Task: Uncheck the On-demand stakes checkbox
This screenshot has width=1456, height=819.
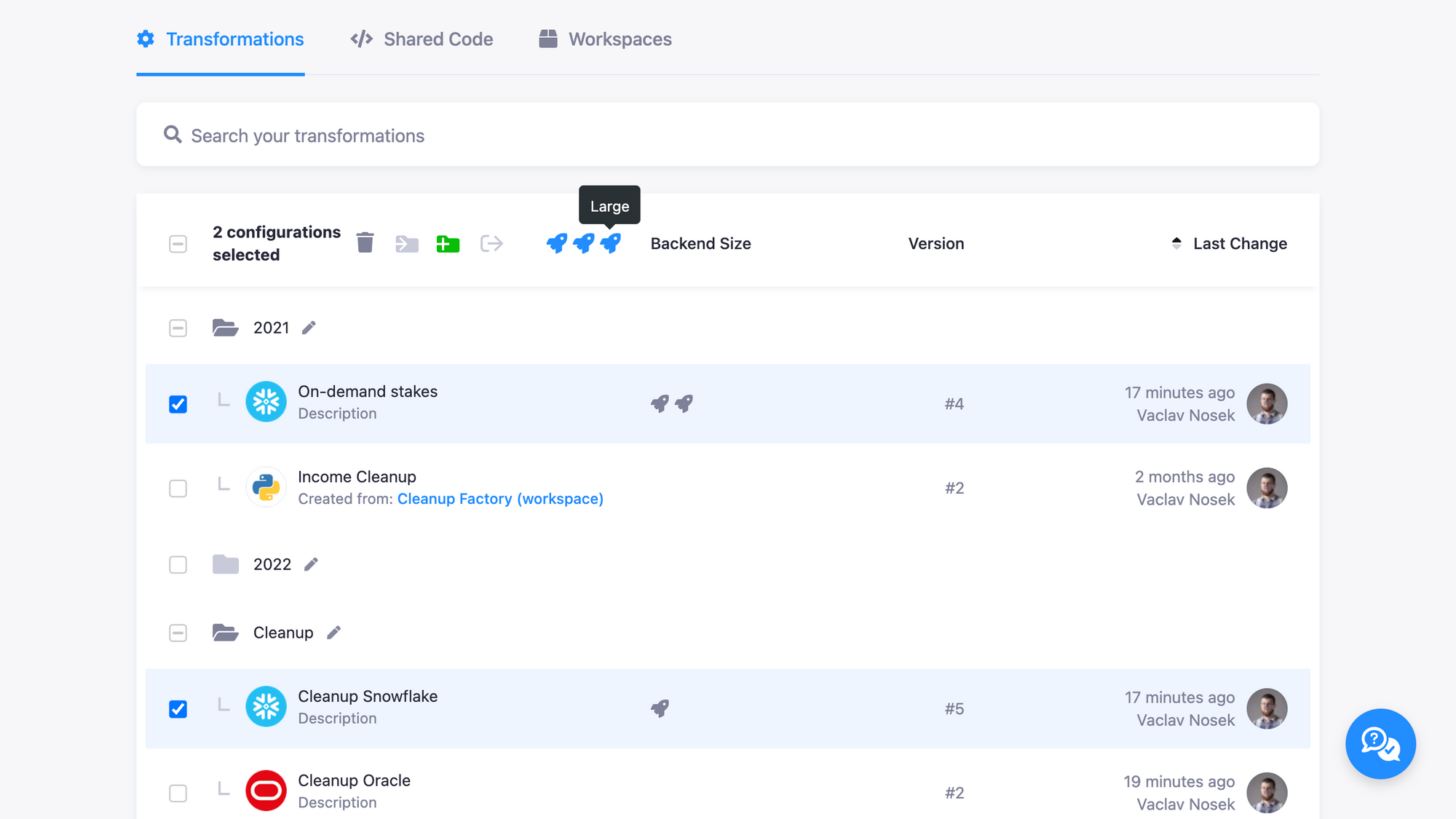Action: pos(178,404)
